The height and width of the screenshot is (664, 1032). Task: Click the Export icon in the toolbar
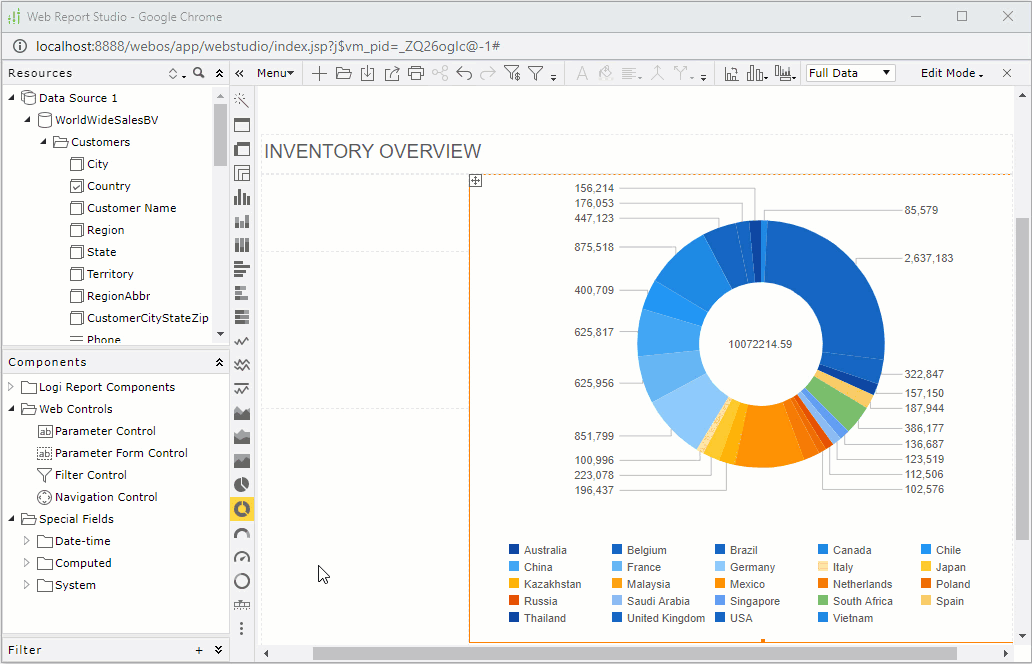pos(392,73)
